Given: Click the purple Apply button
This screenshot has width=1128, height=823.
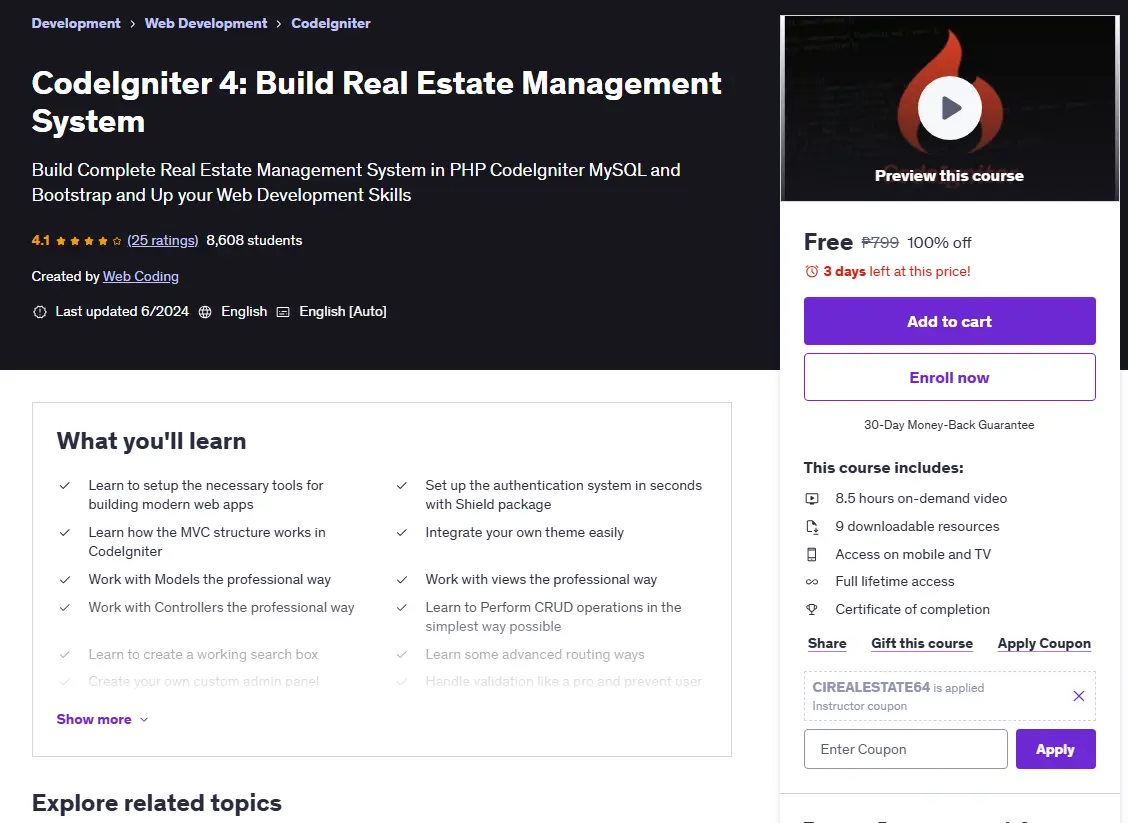Looking at the screenshot, I should pos(1055,749).
